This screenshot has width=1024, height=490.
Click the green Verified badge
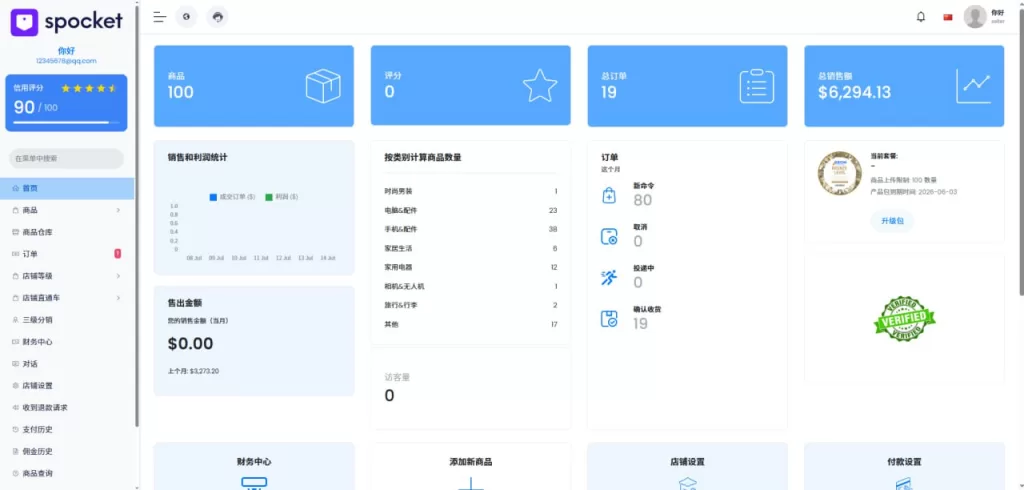pos(904,319)
